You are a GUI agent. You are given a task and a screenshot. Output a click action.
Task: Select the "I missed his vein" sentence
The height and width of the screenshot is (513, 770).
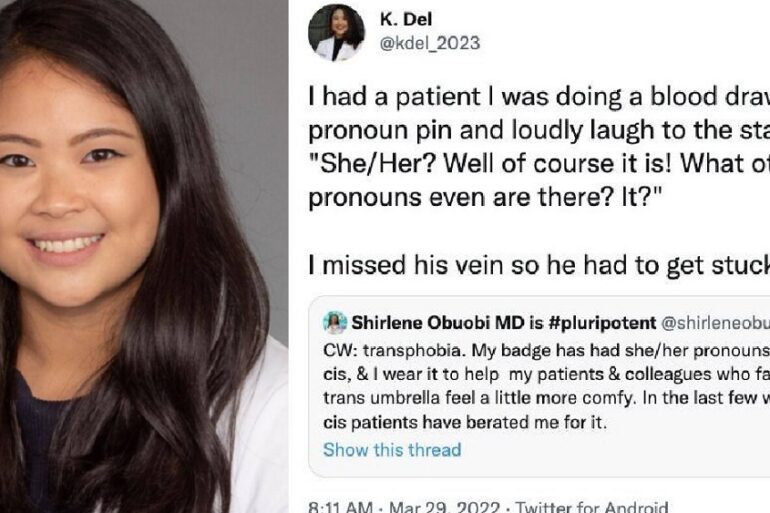point(539,266)
